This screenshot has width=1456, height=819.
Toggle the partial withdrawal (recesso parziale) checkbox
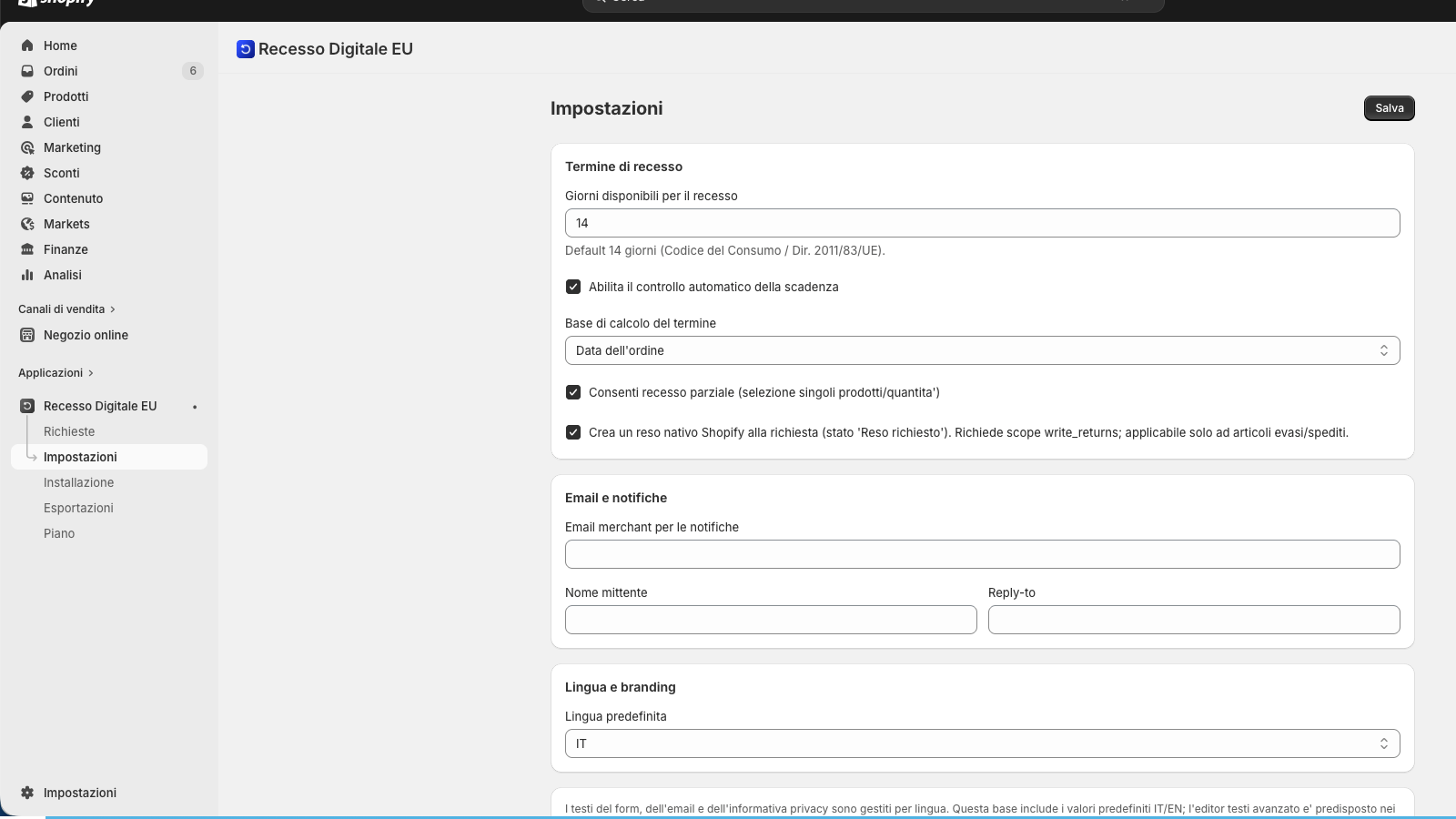tap(573, 392)
